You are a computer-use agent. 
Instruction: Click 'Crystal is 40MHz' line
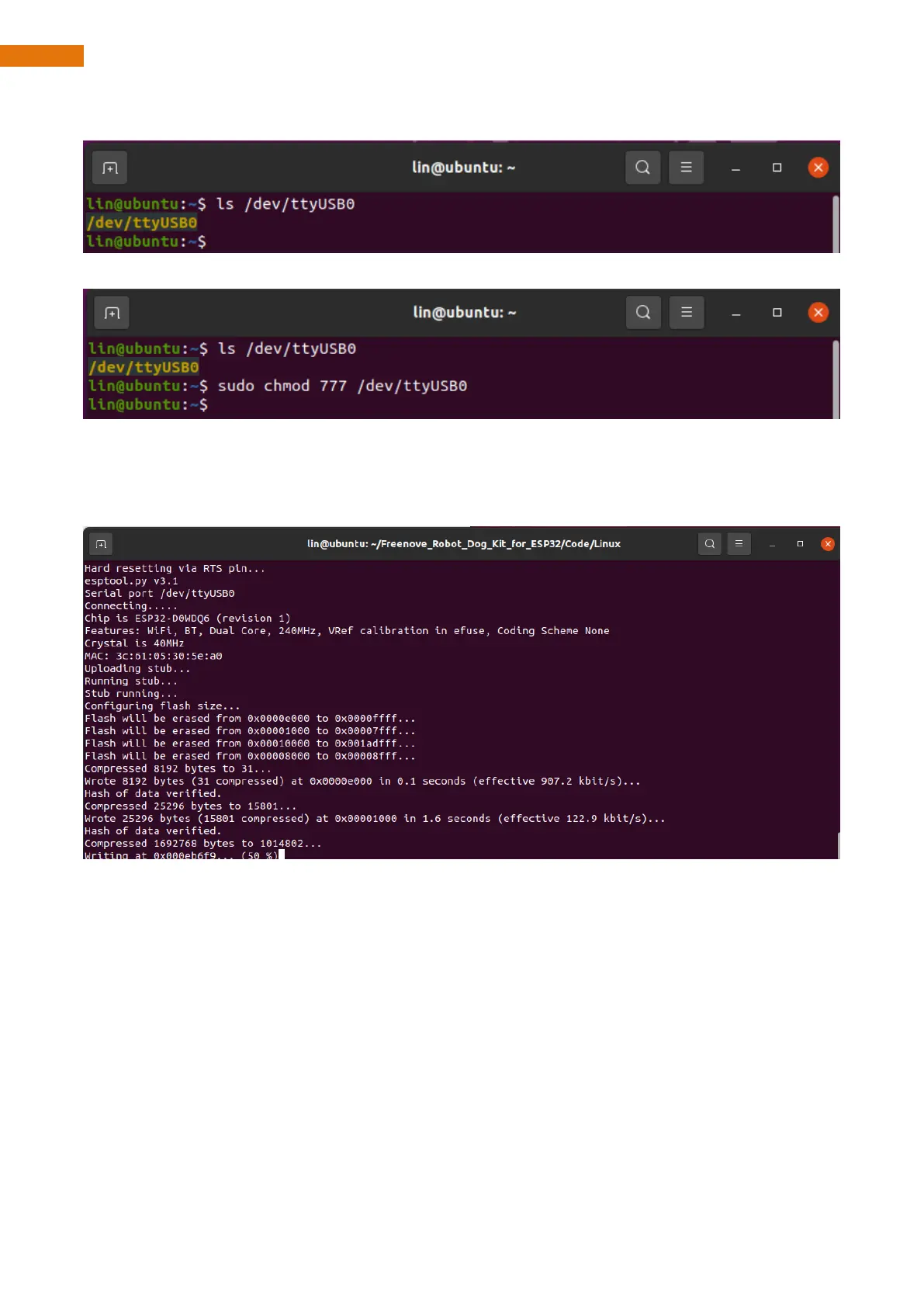point(134,643)
